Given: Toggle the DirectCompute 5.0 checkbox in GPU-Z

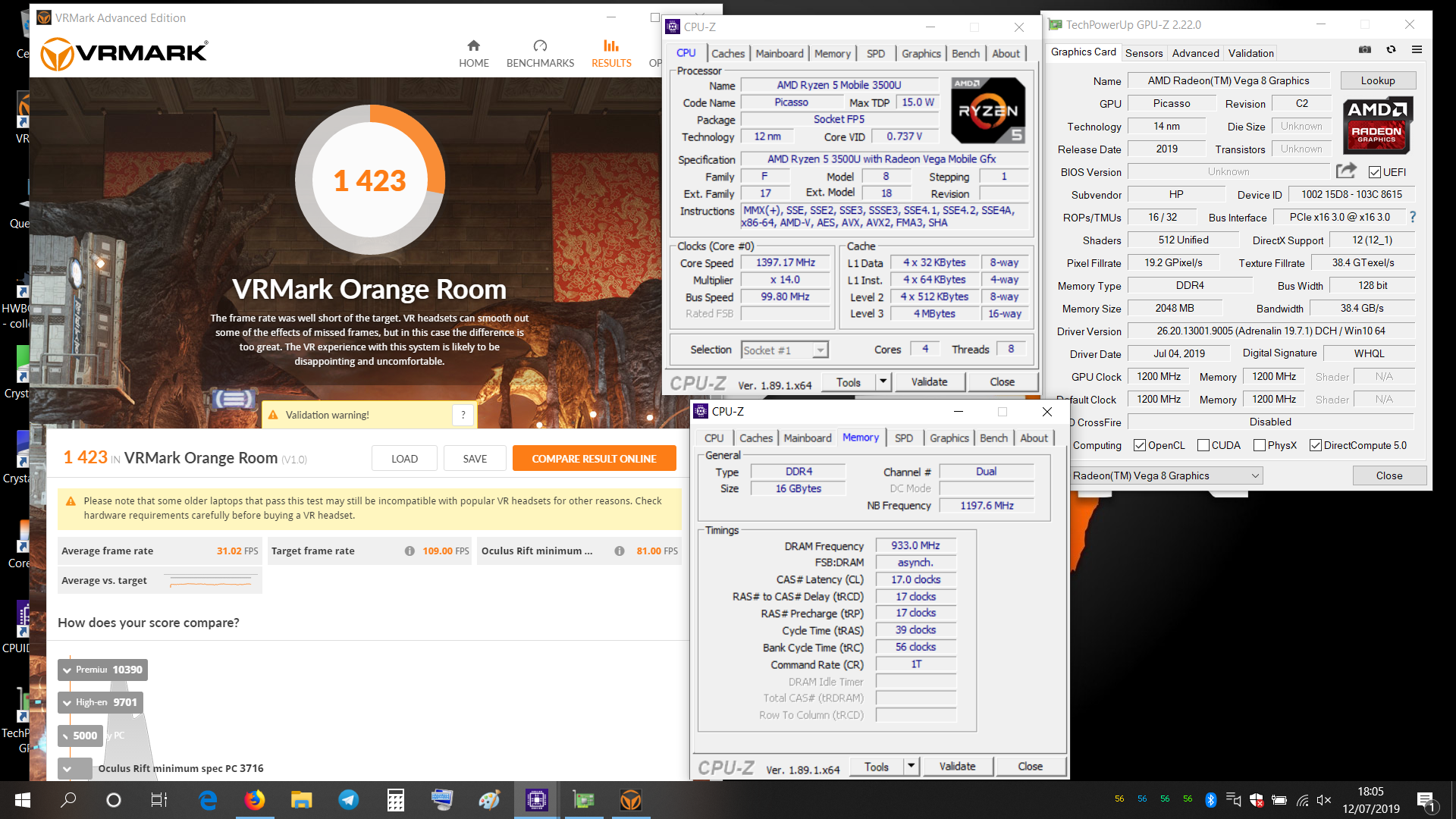Looking at the screenshot, I should 1316,445.
